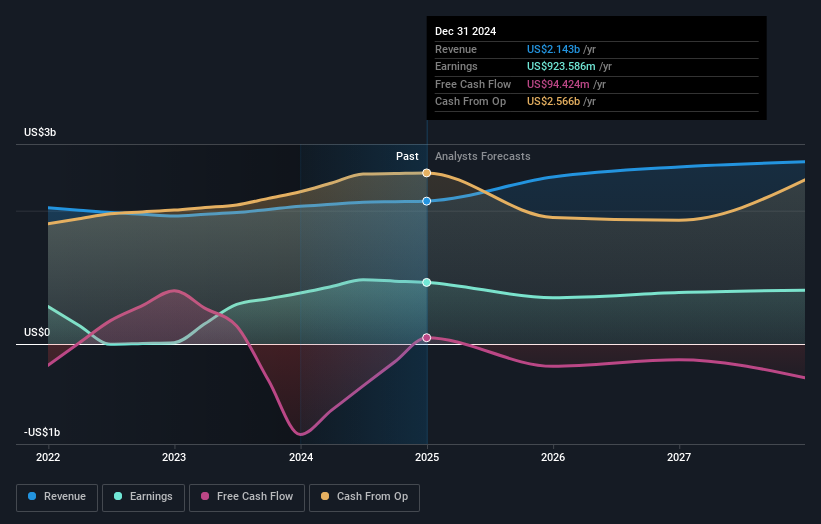Screen dimensions: 821x524
Task: Toggle the Cash From Op legend button
Action: click(364, 497)
